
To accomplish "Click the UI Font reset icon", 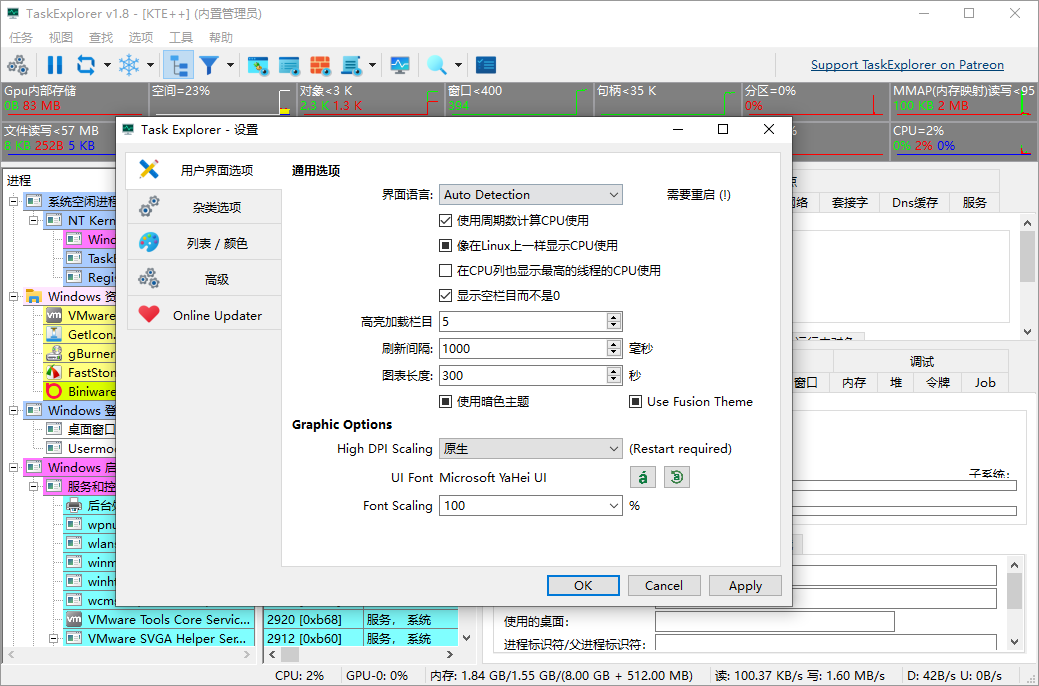I will 677,477.
